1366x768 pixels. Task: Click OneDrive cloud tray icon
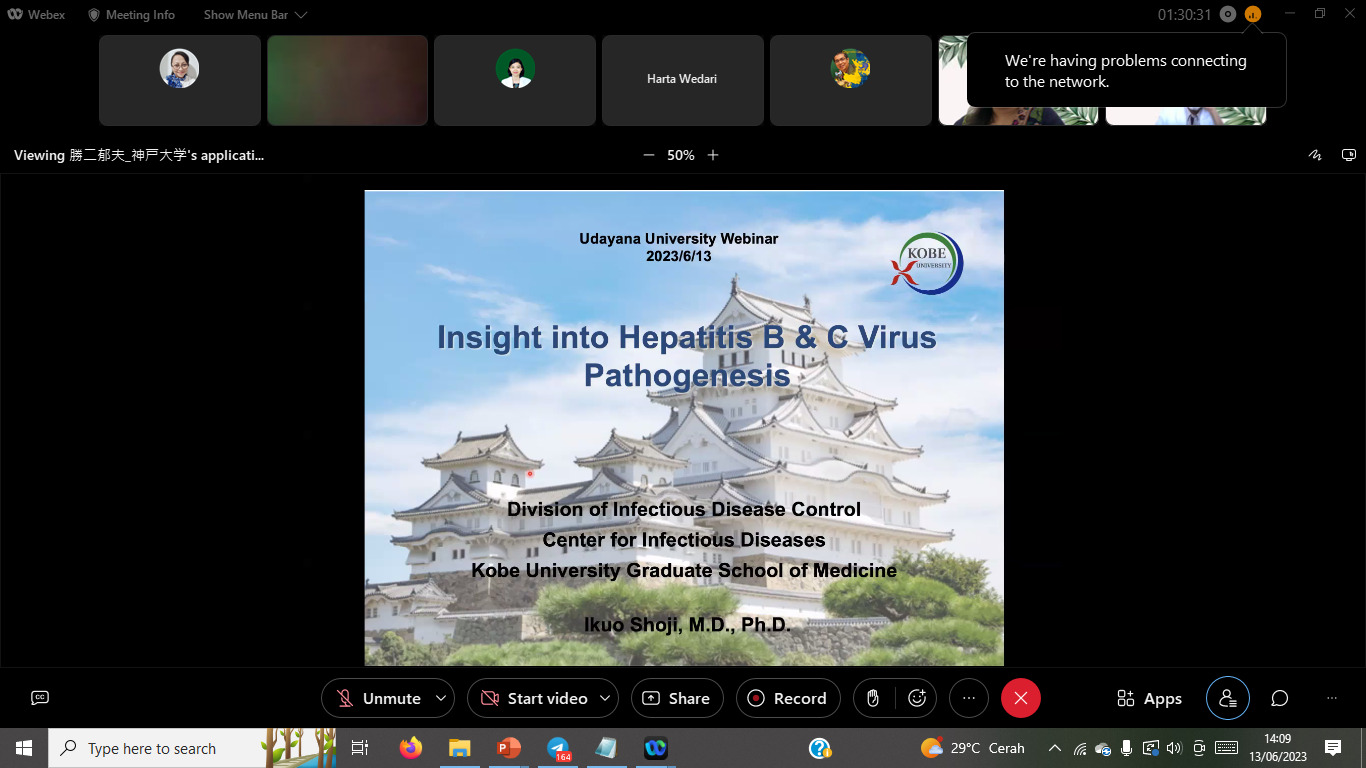tap(1104, 748)
